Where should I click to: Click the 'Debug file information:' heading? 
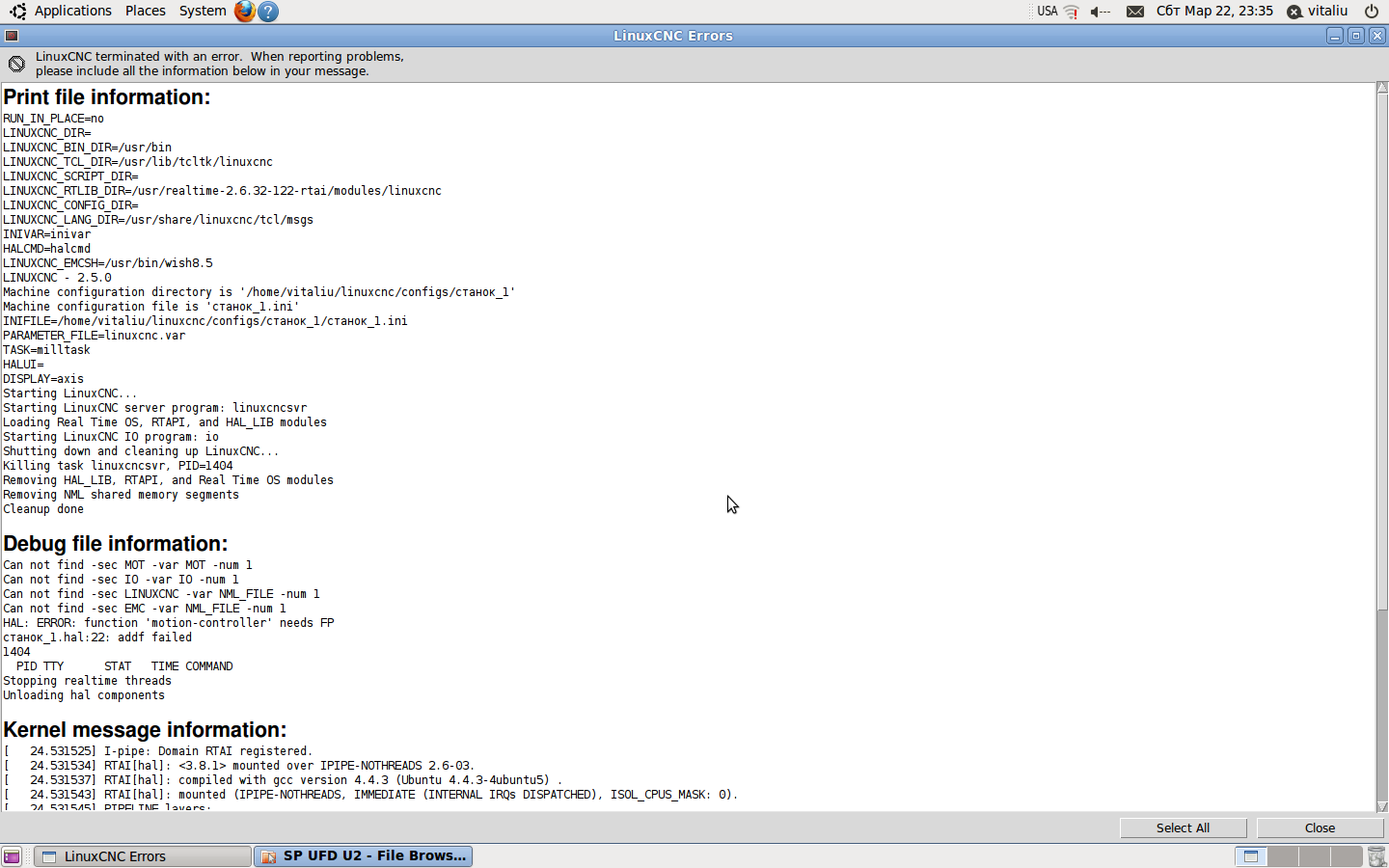tap(115, 544)
